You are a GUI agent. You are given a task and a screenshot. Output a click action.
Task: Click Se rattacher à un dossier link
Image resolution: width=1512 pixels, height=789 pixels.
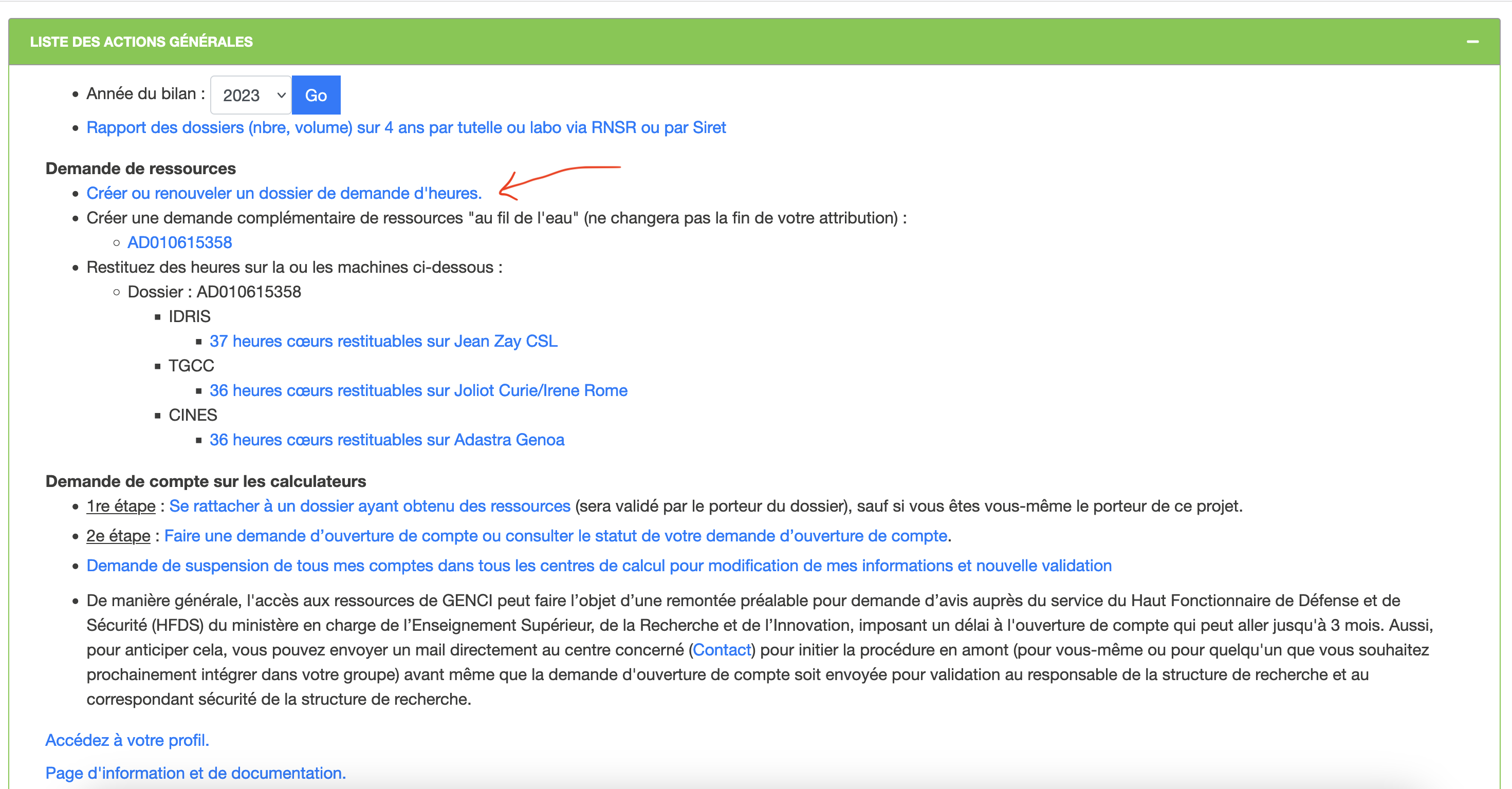[x=369, y=505]
